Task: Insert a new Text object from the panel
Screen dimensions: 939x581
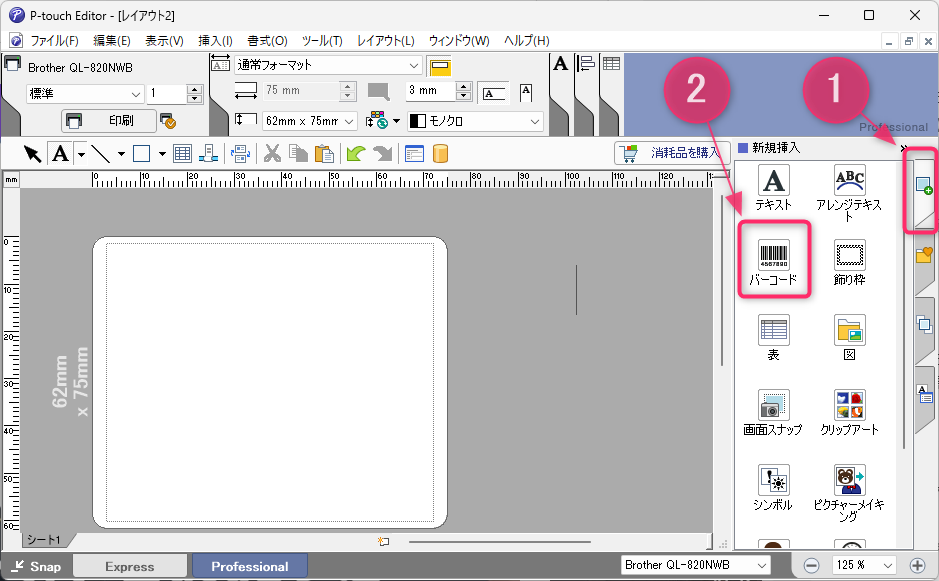Action: pos(773,188)
